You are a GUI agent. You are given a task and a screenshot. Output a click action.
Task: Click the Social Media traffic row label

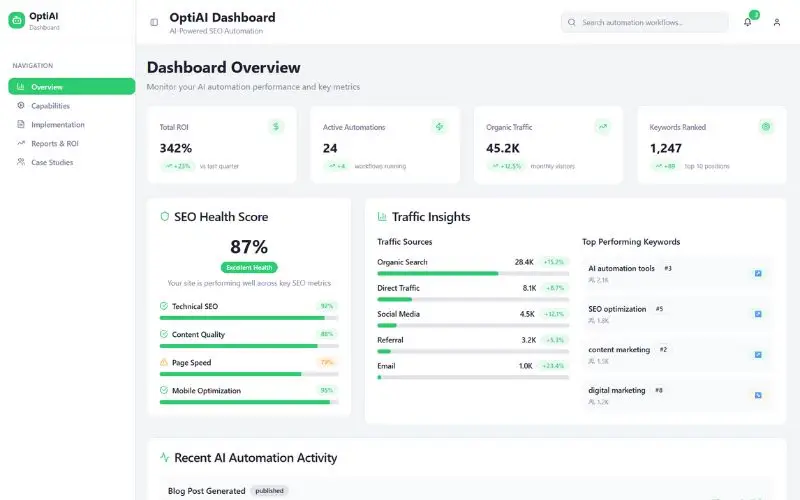[x=398, y=314]
